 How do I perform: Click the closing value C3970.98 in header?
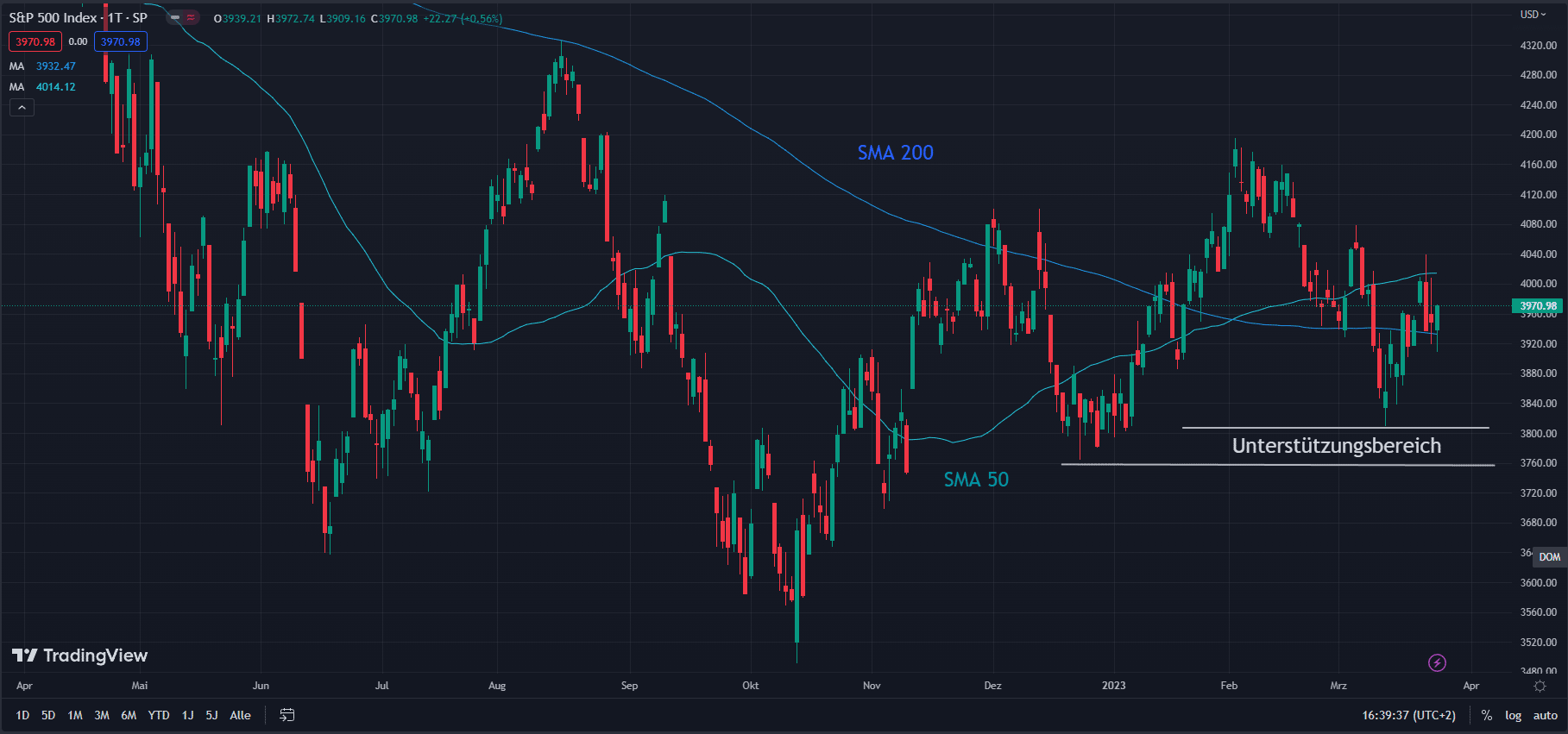[x=394, y=18]
